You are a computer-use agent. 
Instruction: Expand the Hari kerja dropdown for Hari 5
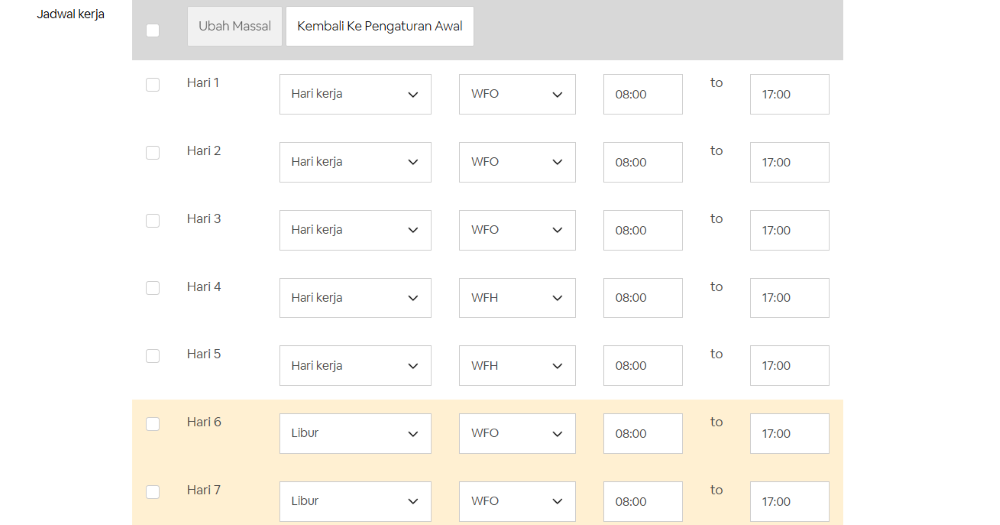pos(355,366)
